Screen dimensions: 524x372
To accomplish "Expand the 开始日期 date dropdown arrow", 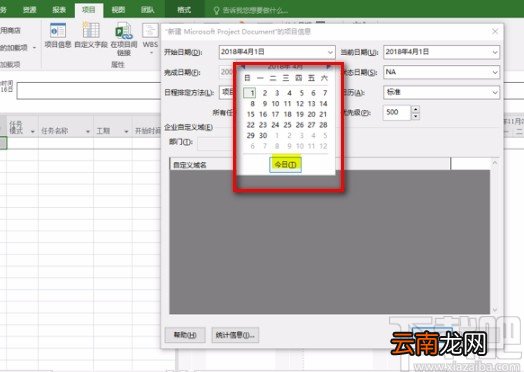I will pyautogui.click(x=330, y=52).
